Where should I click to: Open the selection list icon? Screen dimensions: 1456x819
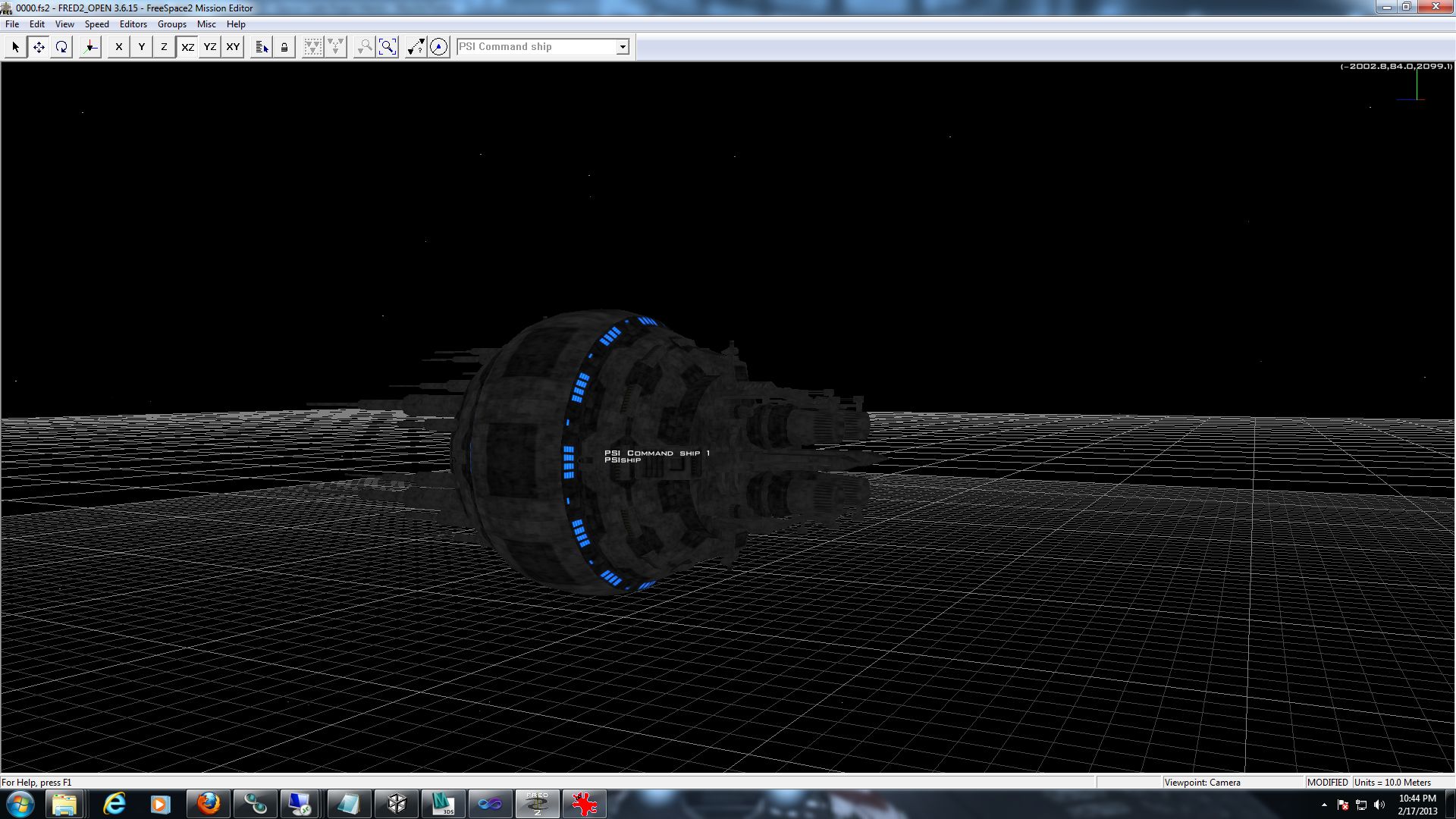(262, 47)
